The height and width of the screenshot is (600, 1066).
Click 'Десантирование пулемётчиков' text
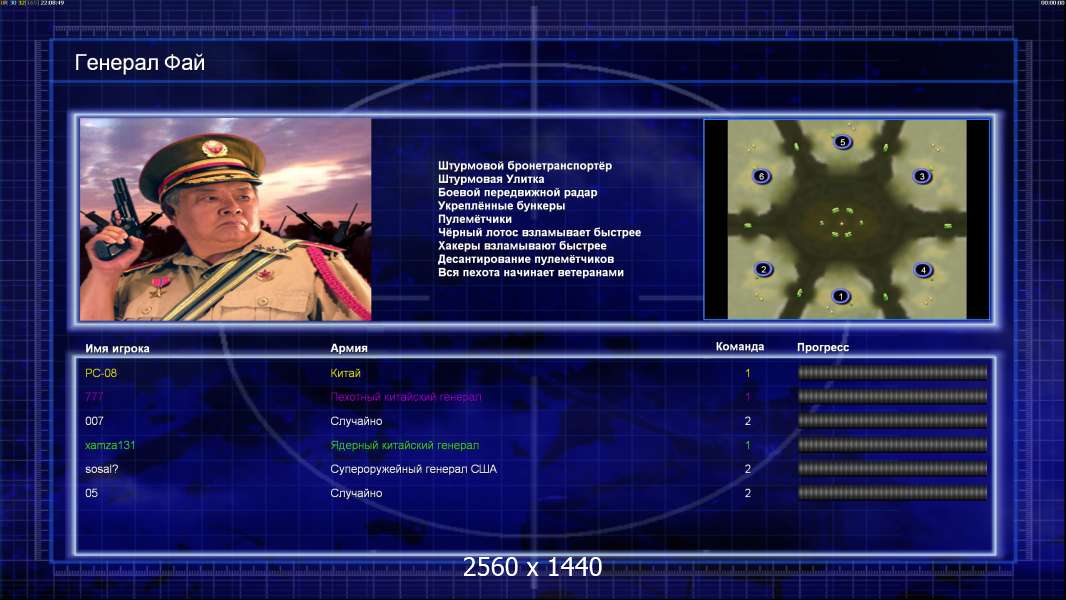point(526,259)
